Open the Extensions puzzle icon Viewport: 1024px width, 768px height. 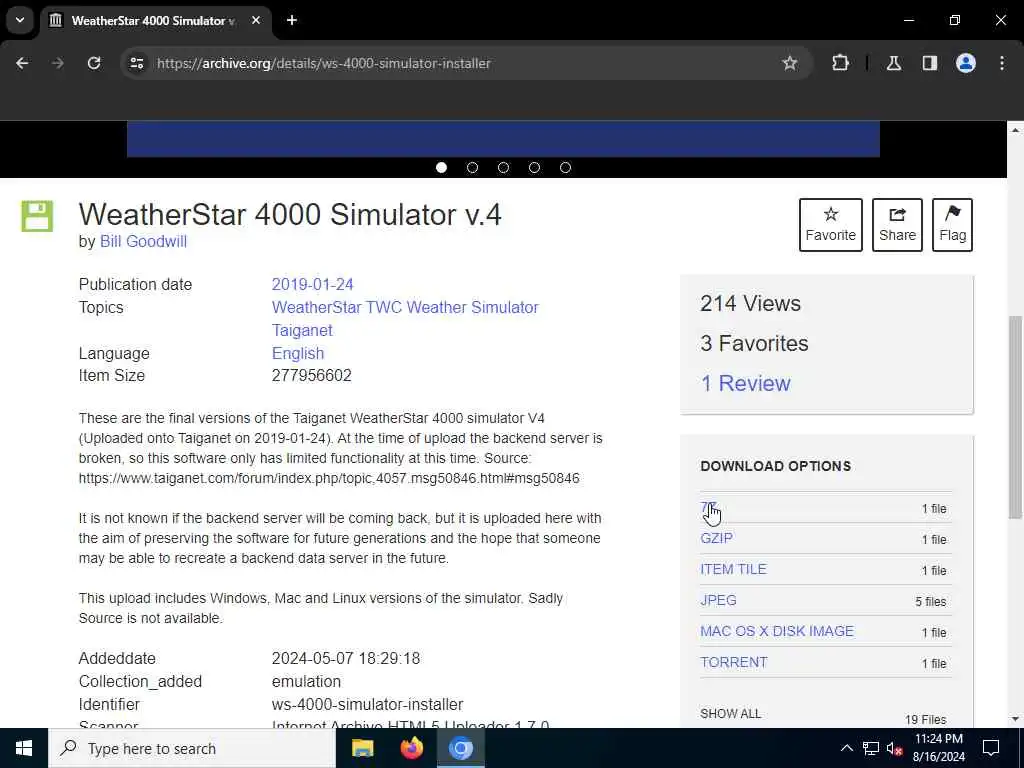[840, 63]
